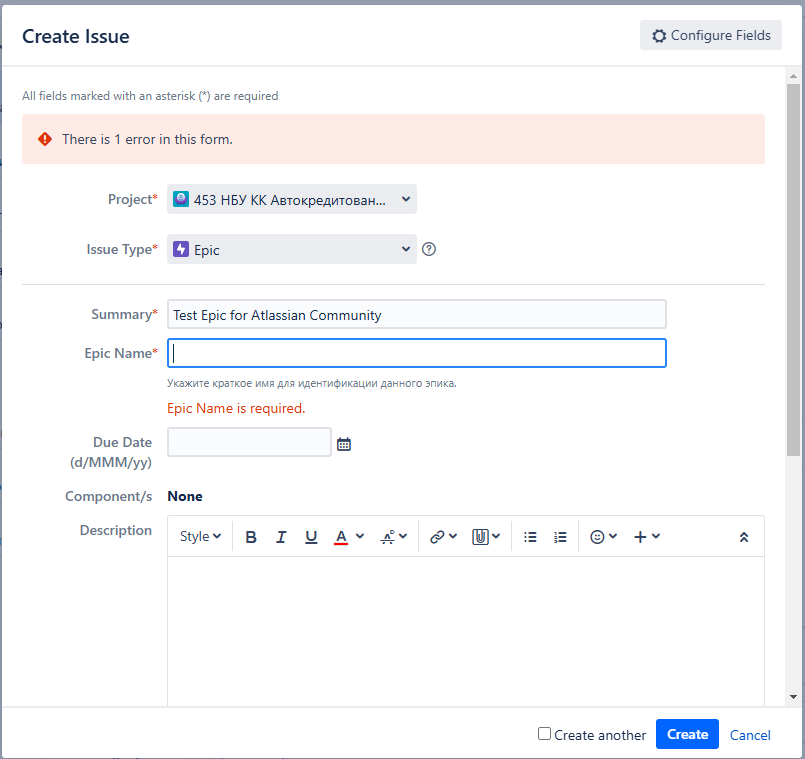Image resolution: width=805 pixels, height=759 pixels.
Task: Pick the red text color swatch
Action: coord(341,537)
